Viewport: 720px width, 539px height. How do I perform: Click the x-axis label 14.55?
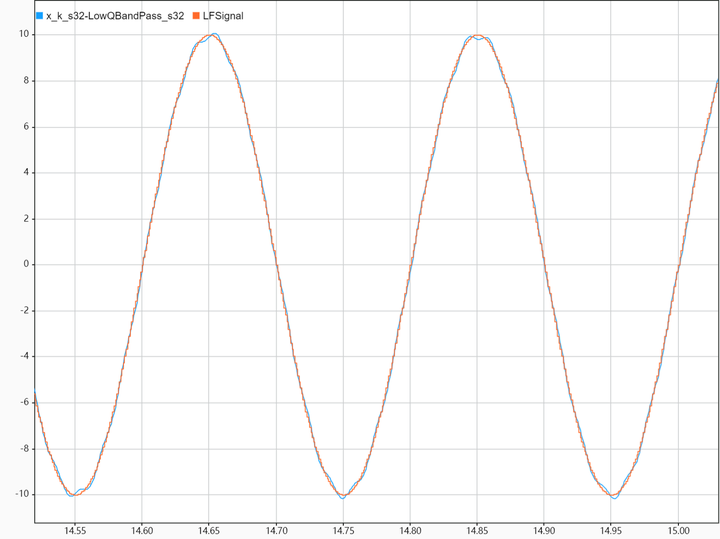75,531
